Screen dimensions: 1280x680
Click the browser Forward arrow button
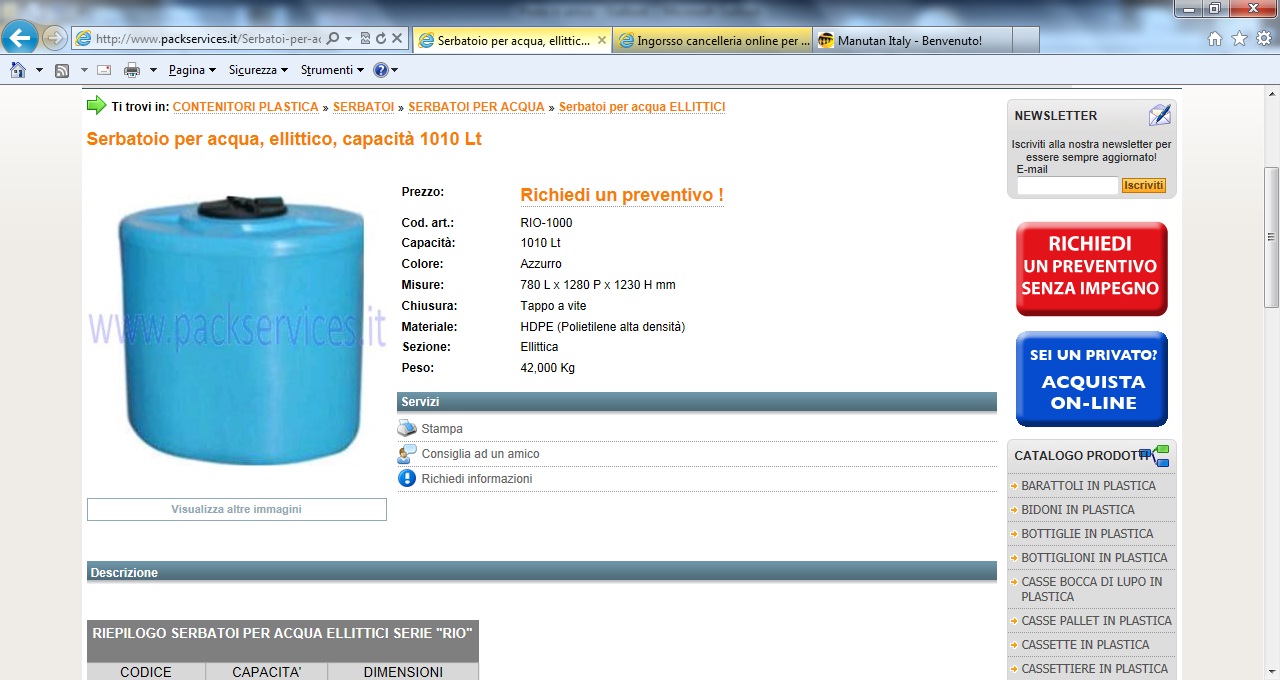[55, 39]
